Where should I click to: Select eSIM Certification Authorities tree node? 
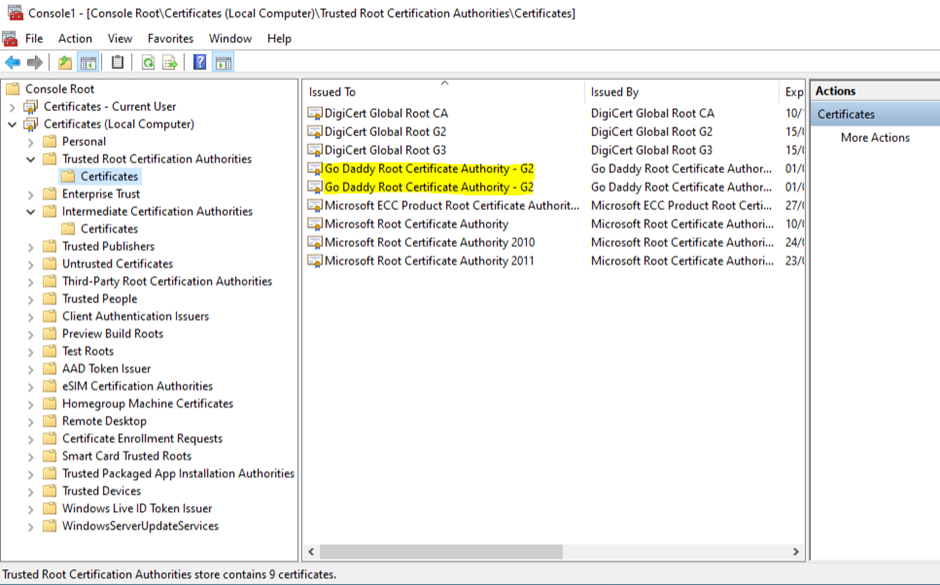pos(137,386)
